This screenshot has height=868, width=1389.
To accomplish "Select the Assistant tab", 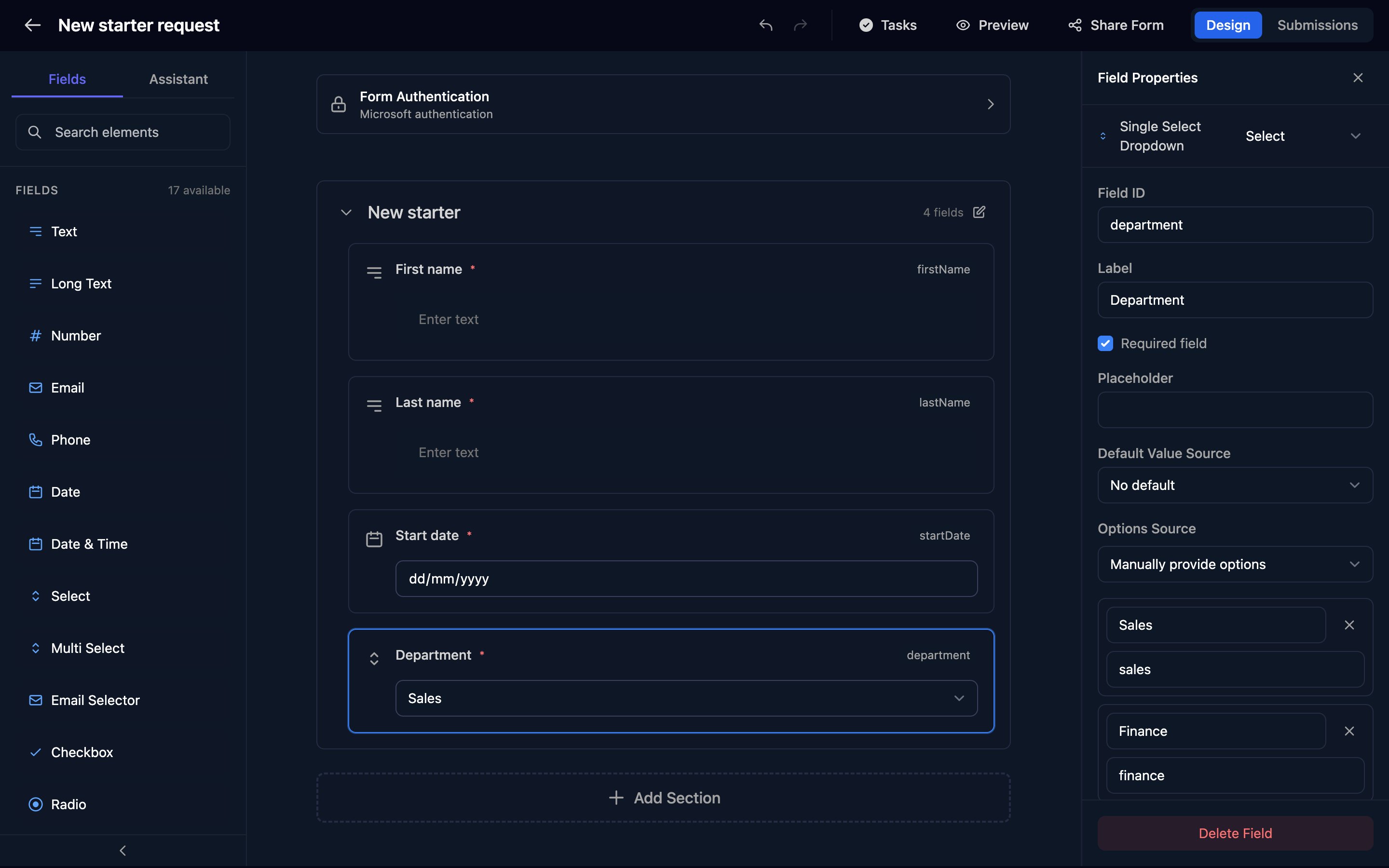I will click(x=178, y=79).
